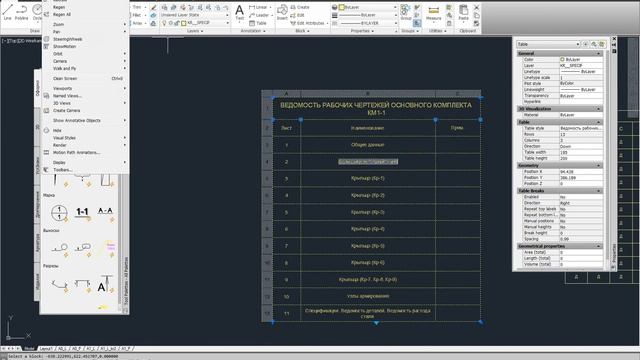
Task: Open the ByLayer color dropdown in ribbon
Action: (367, 7)
